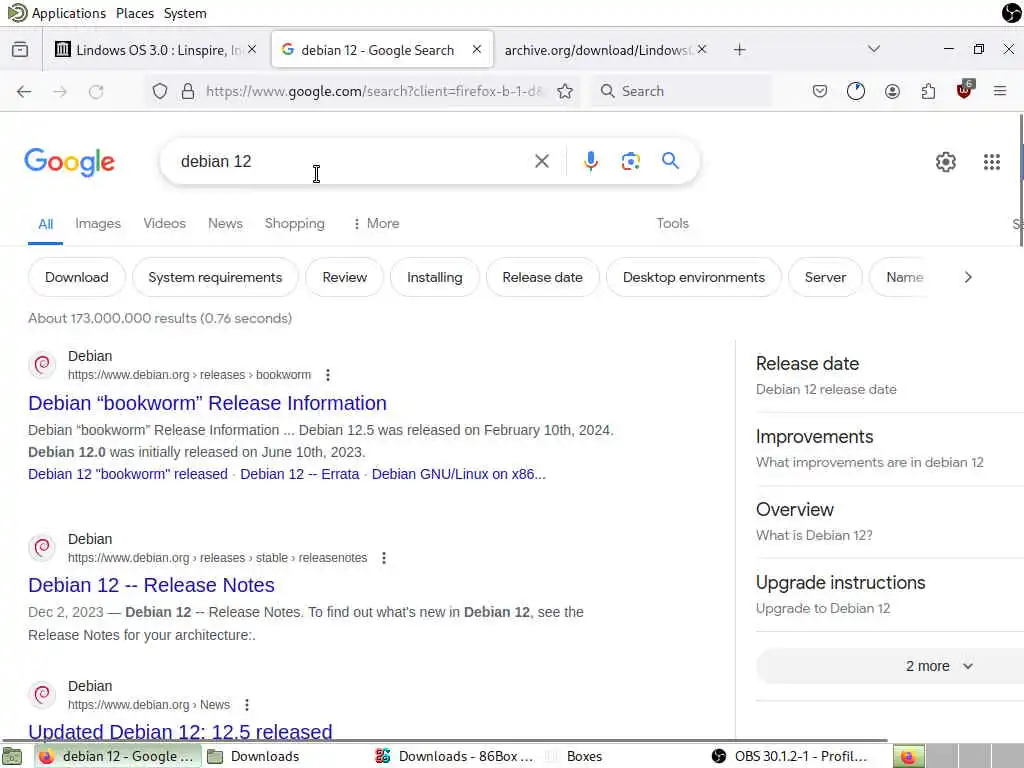Viewport: 1024px width, 768px height.
Task: Click the Desktop environments filter chip
Action: 694,277
